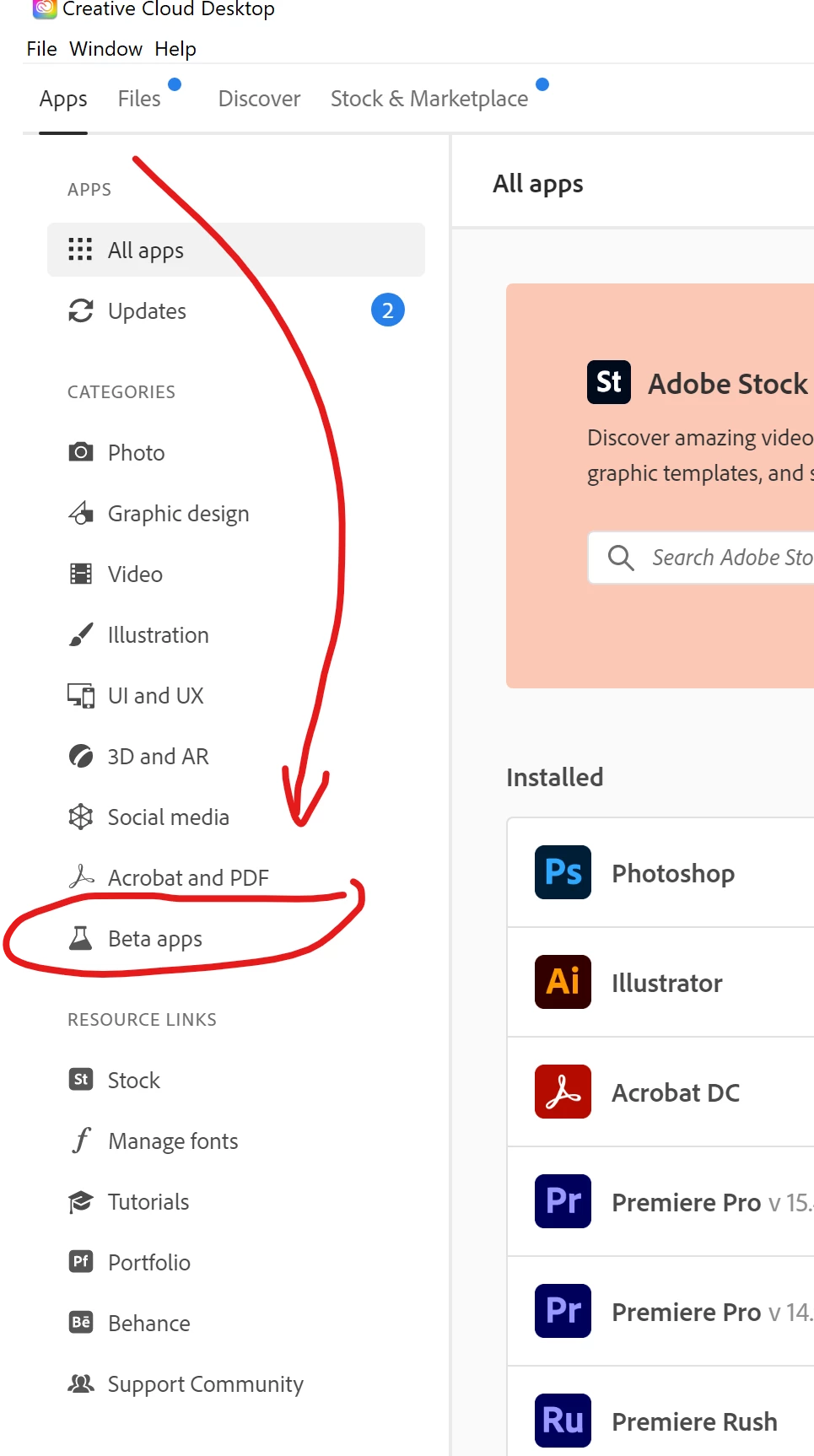Click the Acrobat and PDF icon
This screenshot has height=1456, width=814.
pos(81,877)
